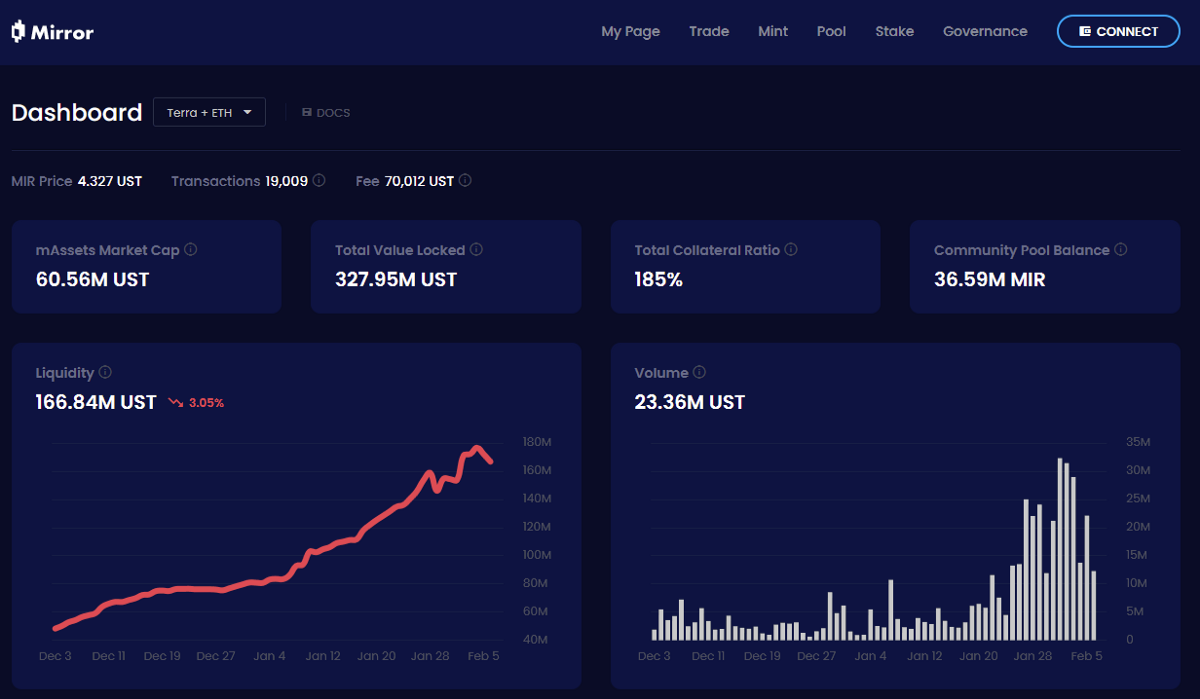Open the Transactions info icon
The width and height of the screenshot is (1200, 699).
319,181
